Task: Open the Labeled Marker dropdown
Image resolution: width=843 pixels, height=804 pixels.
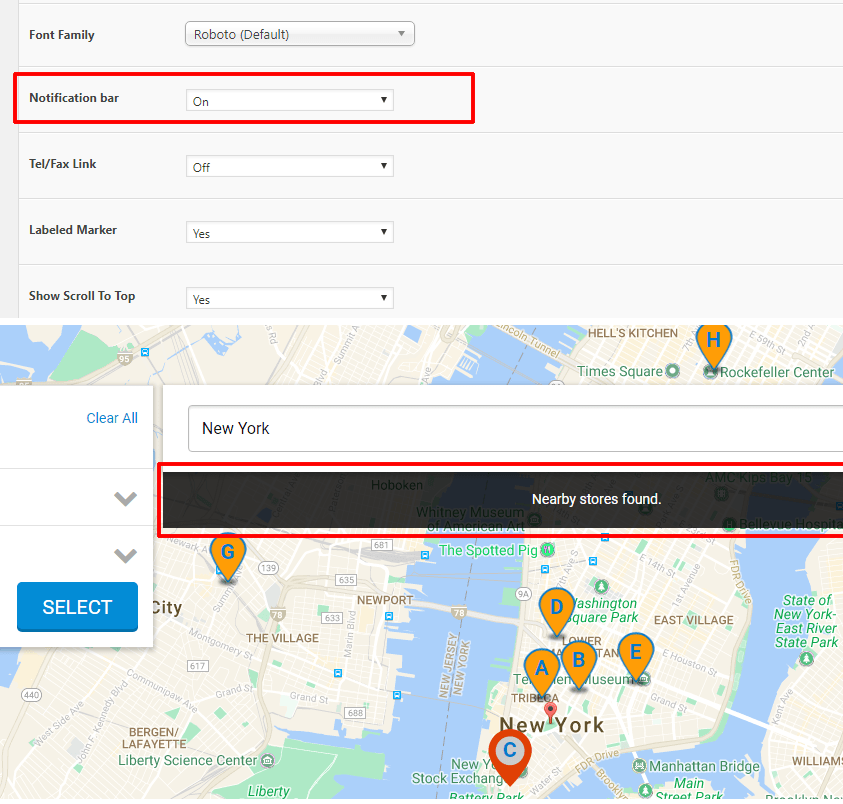Action: tap(289, 232)
